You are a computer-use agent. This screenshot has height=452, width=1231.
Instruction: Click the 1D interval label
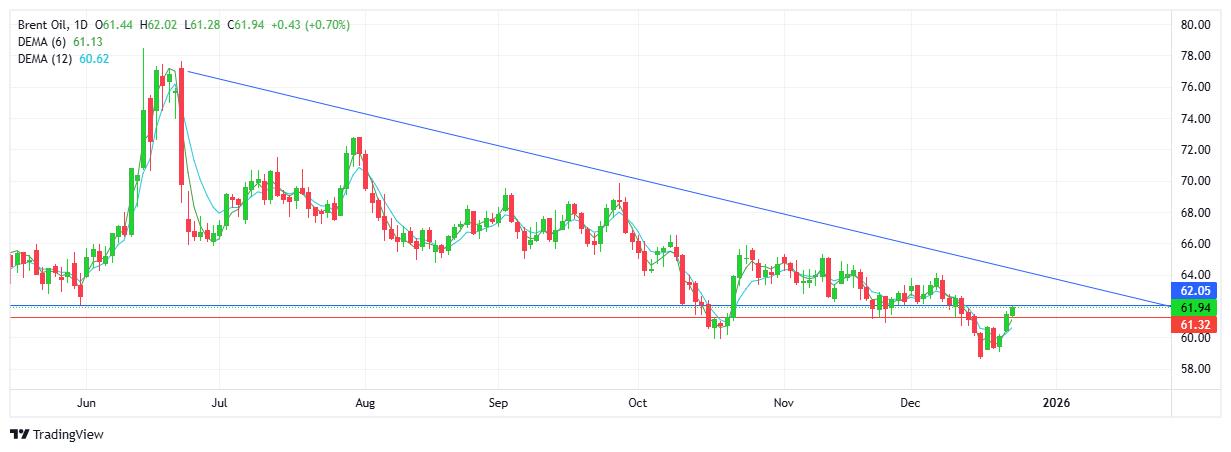tap(83, 24)
